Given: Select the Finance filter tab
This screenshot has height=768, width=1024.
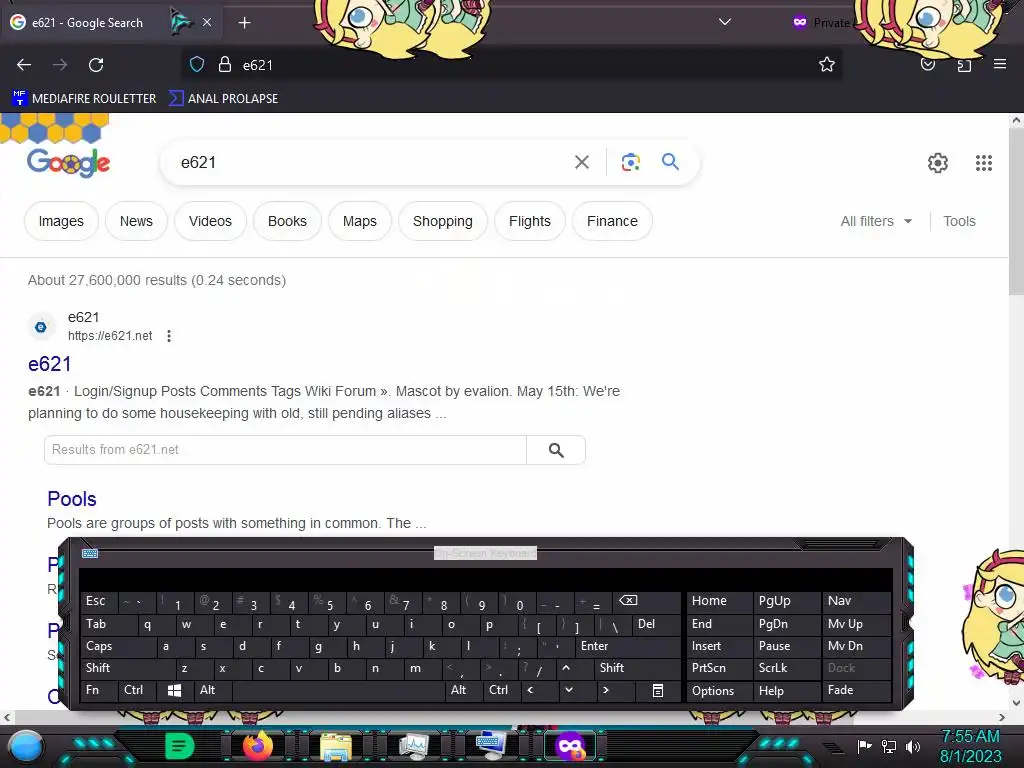Looking at the screenshot, I should coord(612,221).
